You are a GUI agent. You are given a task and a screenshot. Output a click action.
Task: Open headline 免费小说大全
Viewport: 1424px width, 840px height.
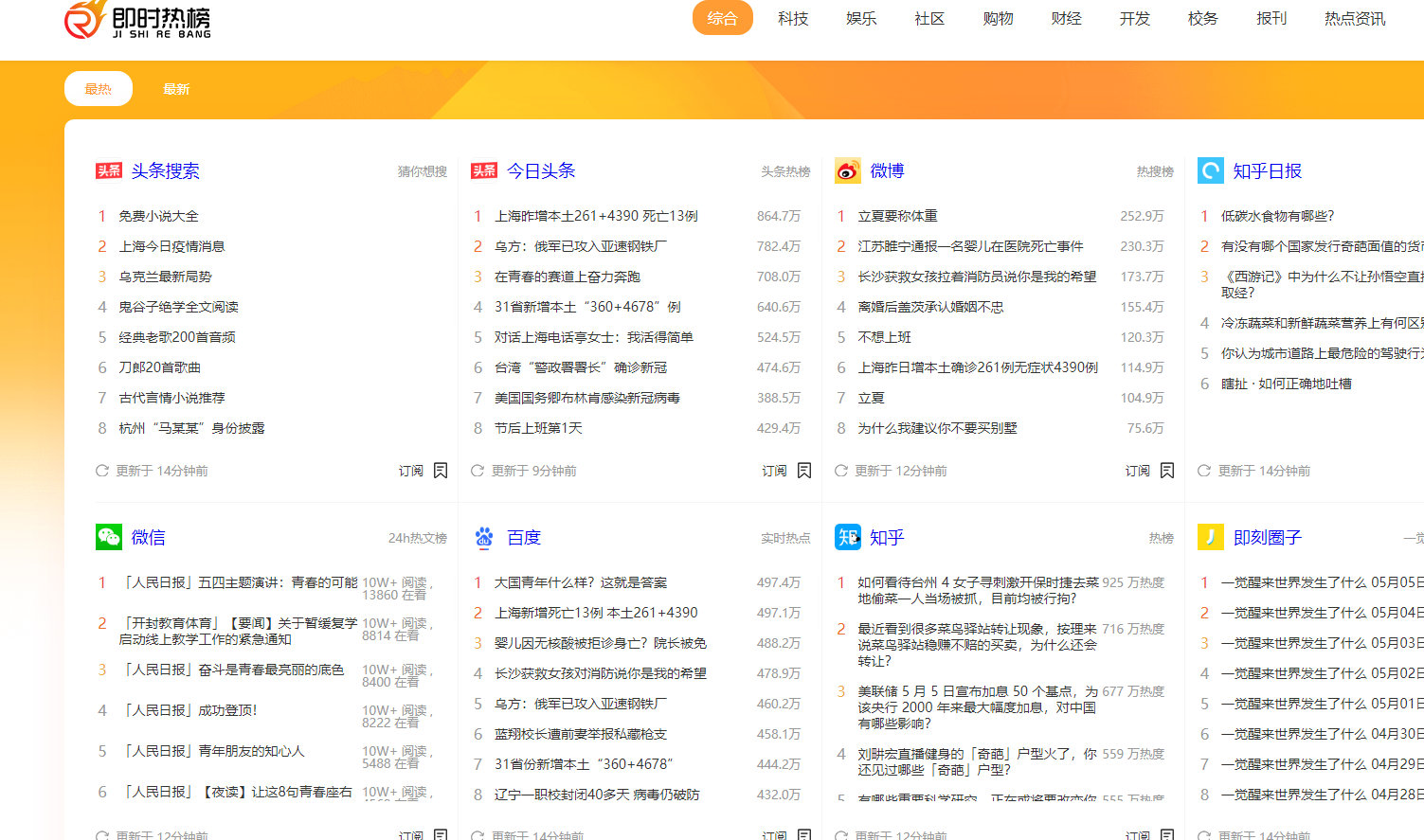[x=158, y=216]
